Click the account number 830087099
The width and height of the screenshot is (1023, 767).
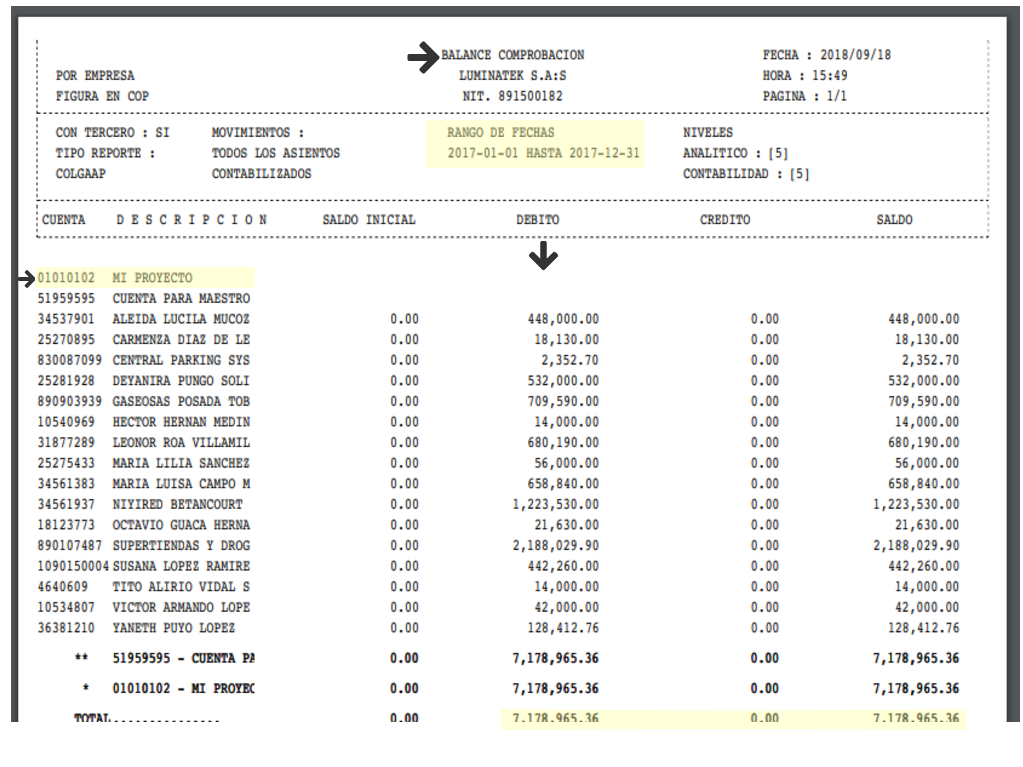coord(70,360)
